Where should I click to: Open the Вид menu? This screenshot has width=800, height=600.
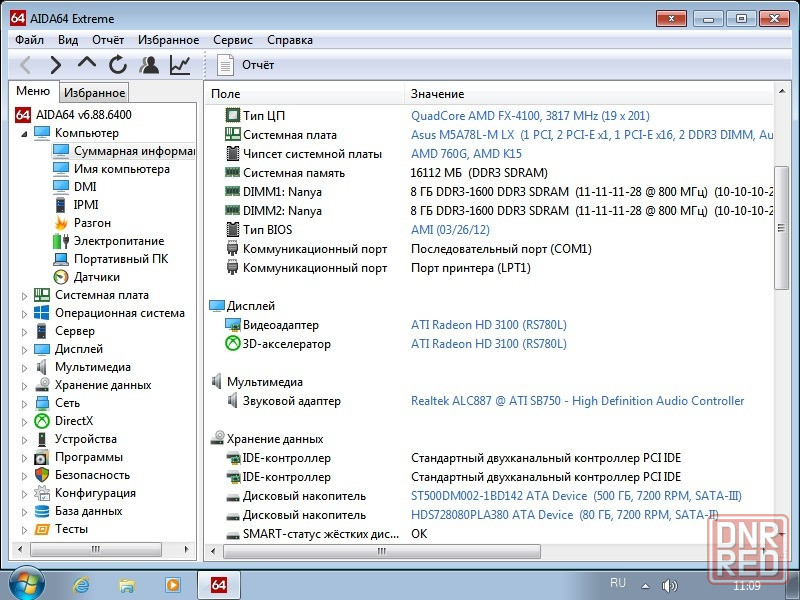tap(68, 40)
